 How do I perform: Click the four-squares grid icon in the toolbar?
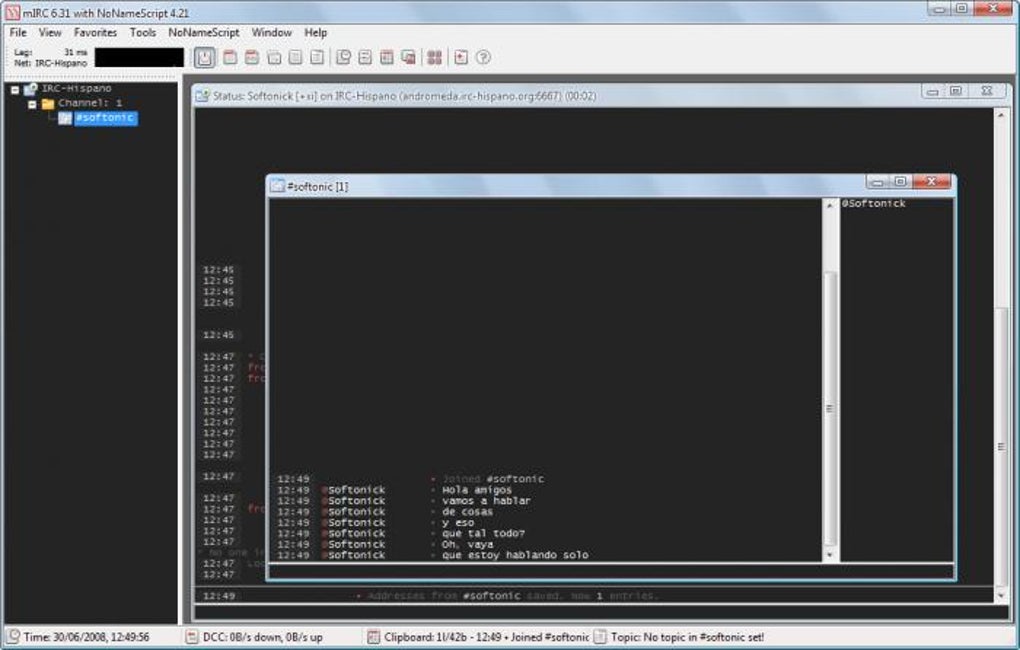click(x=434, y=57)
